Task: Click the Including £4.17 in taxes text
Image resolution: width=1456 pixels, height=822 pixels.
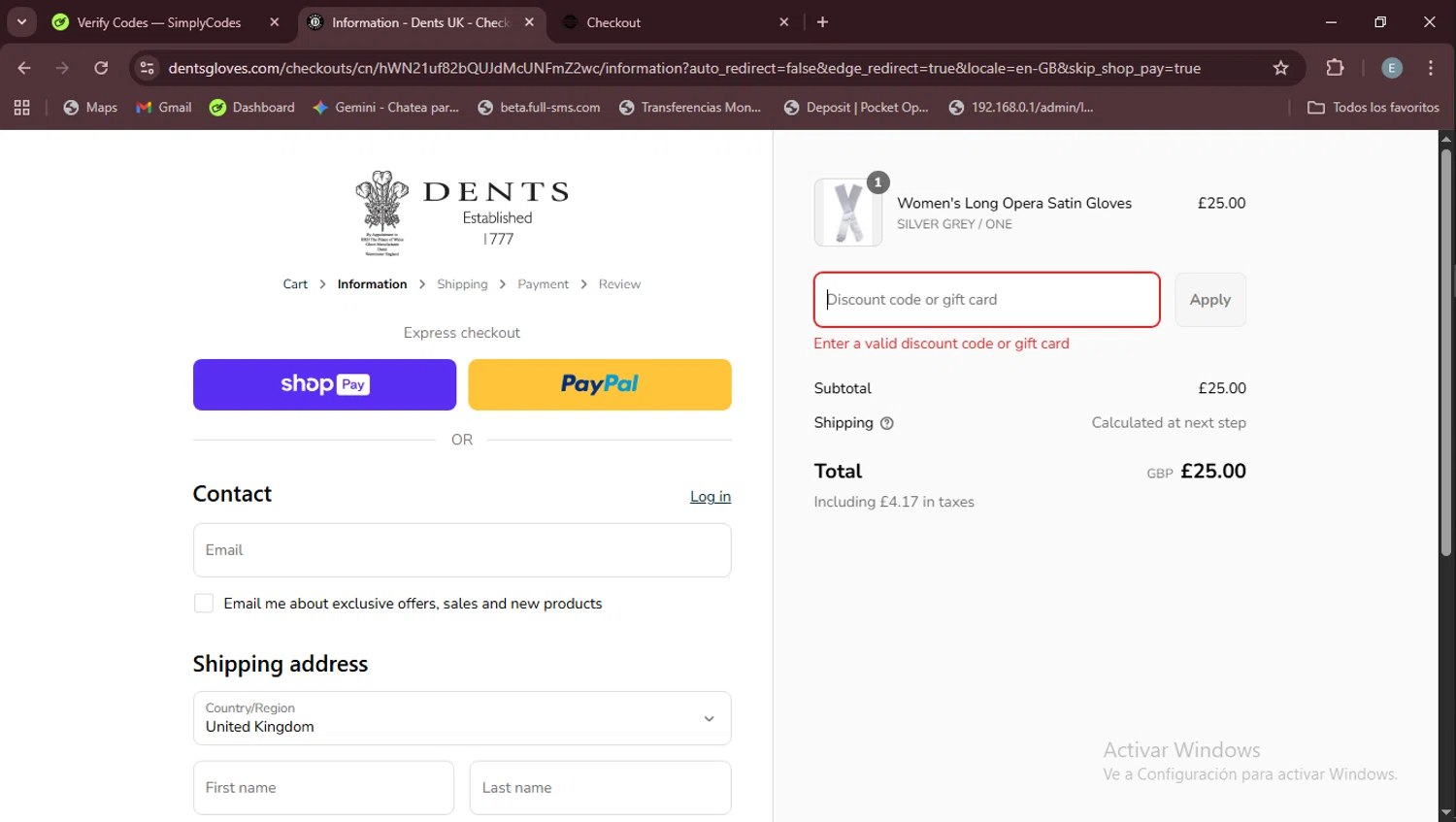Action: [894, 502]
